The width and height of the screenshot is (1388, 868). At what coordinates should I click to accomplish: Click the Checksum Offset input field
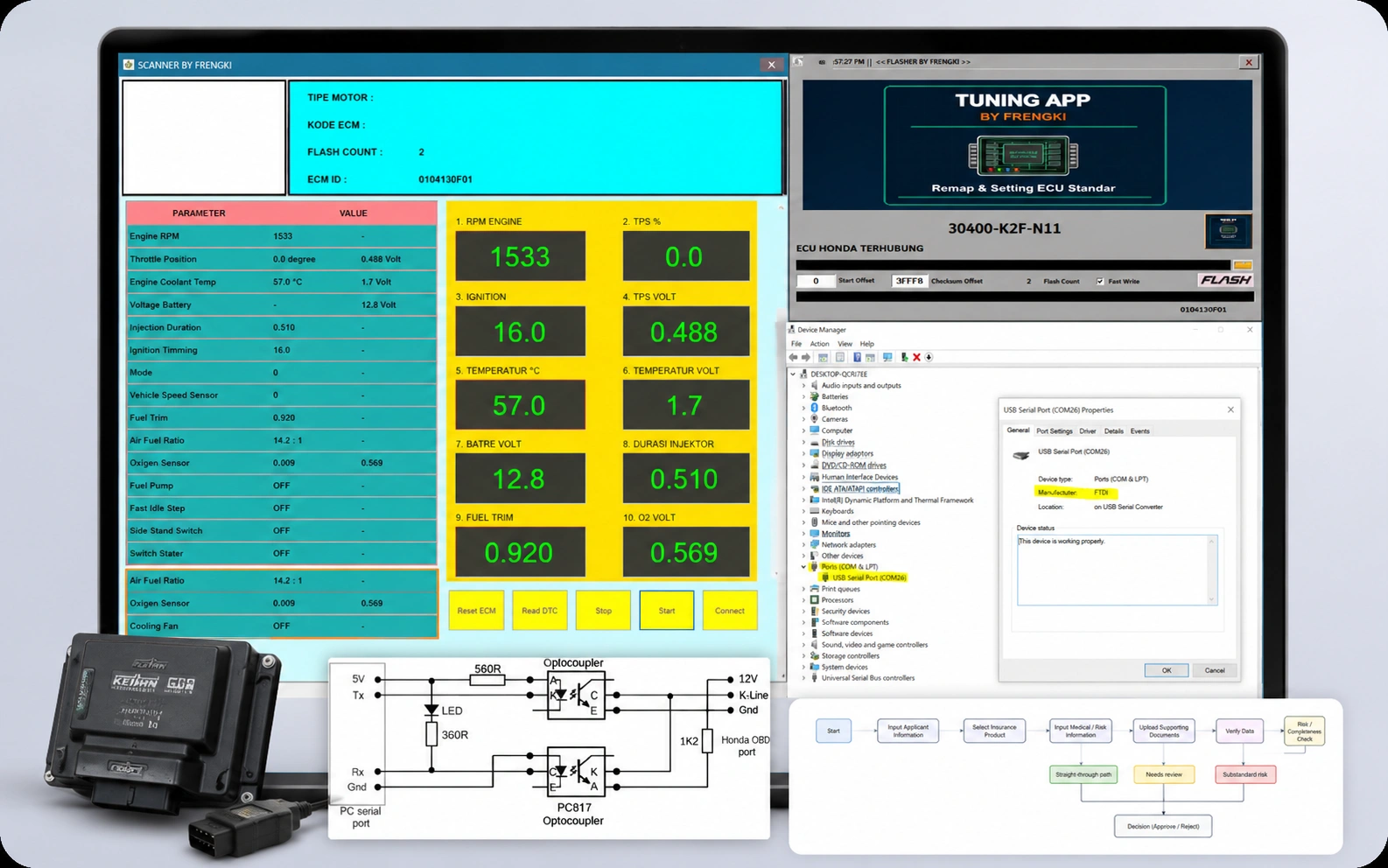(909, 281)
